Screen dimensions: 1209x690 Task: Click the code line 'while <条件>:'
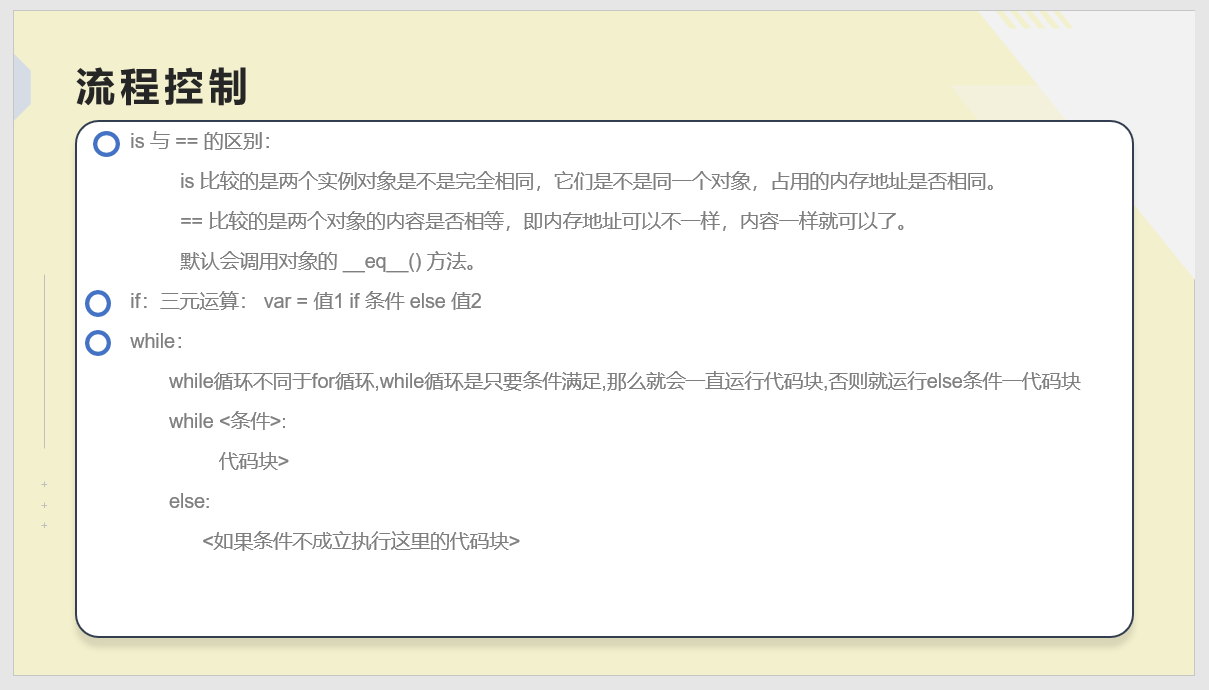pyautogui.click(x=228, y=421)
